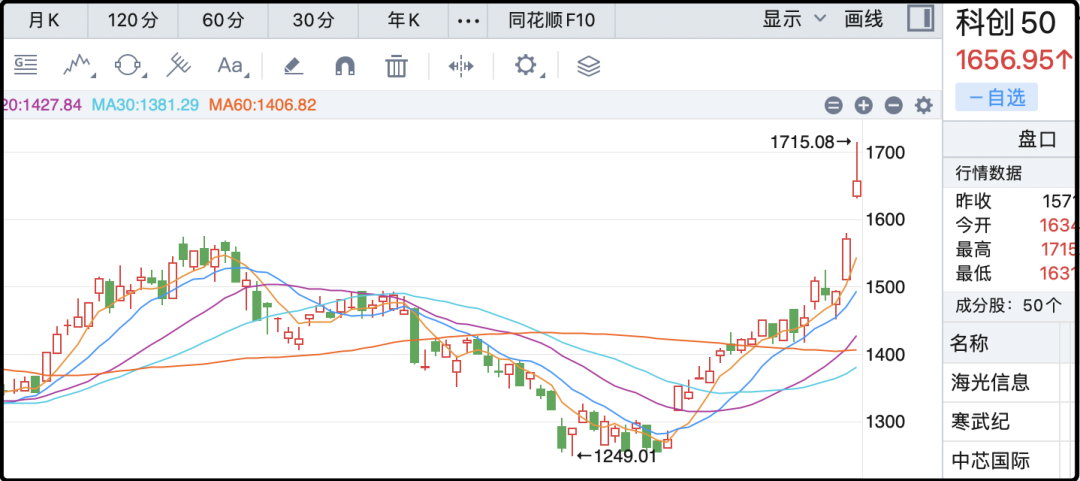Click the 1300 price axis label
This screenshot has height=481, width=1080.
[886, 422]
